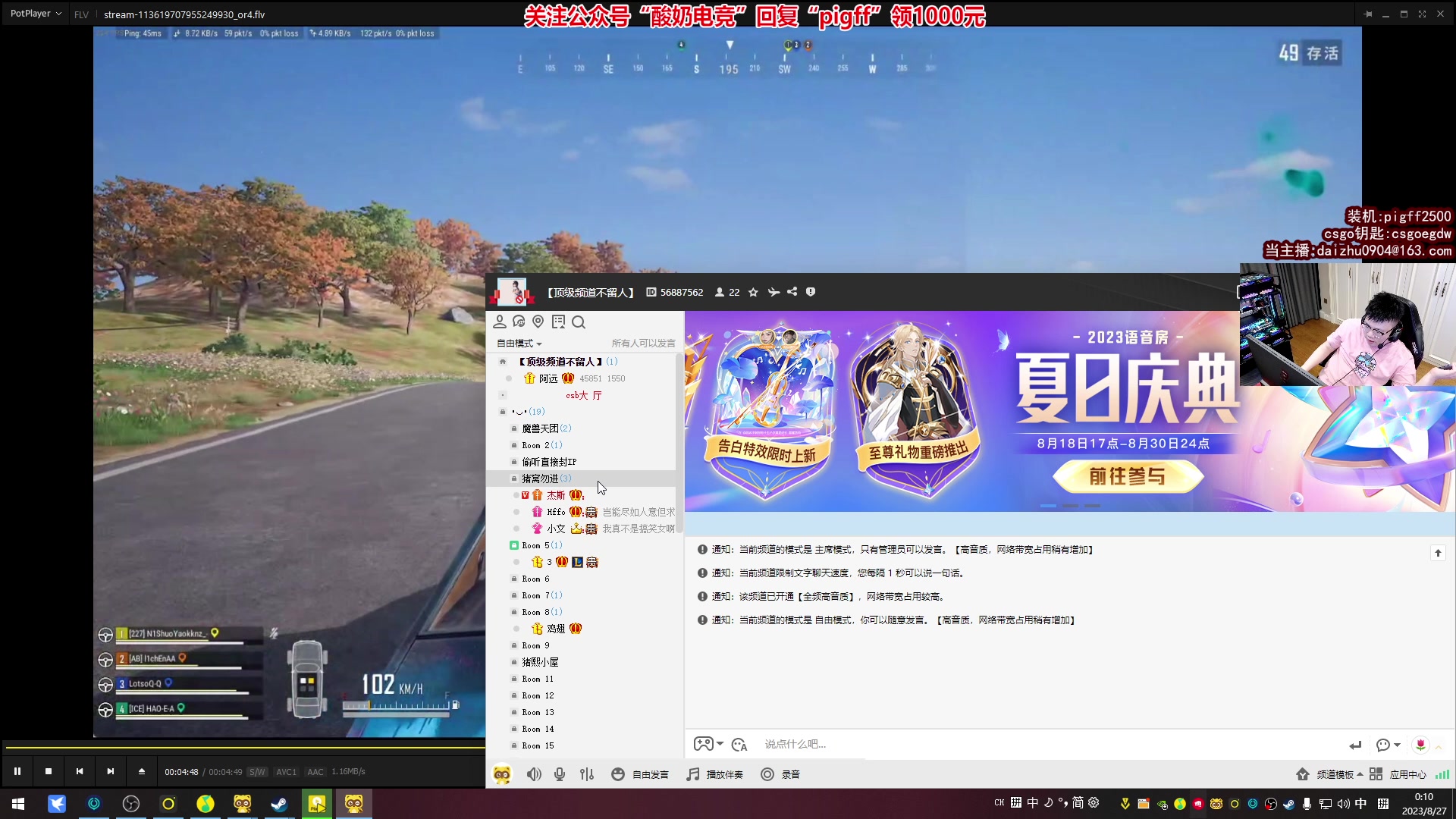This screenshot has height=819, width=1456.
Task: Click the flower gift icon
Action: click(1420, 745)
